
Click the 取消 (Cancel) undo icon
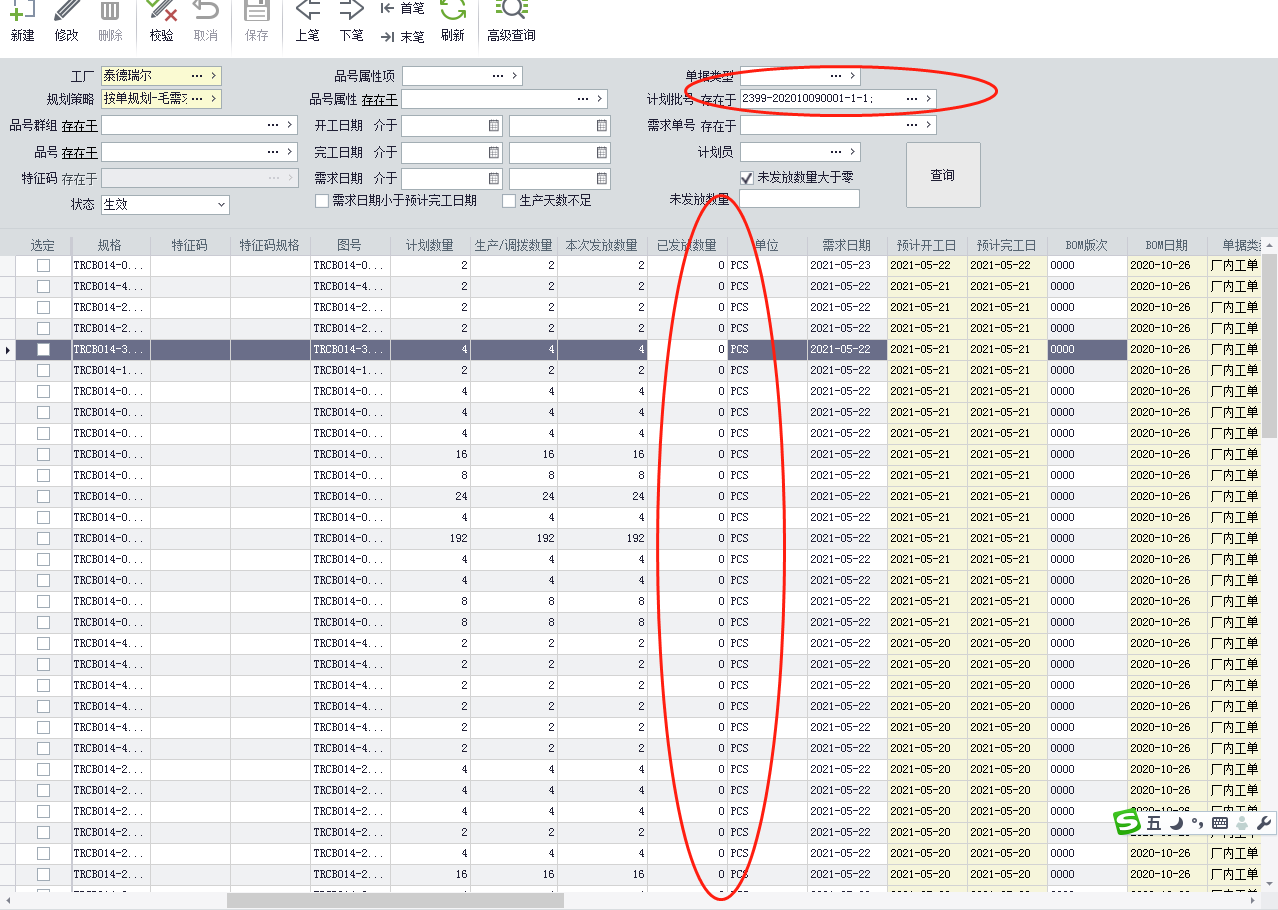(x=206, y=12)
